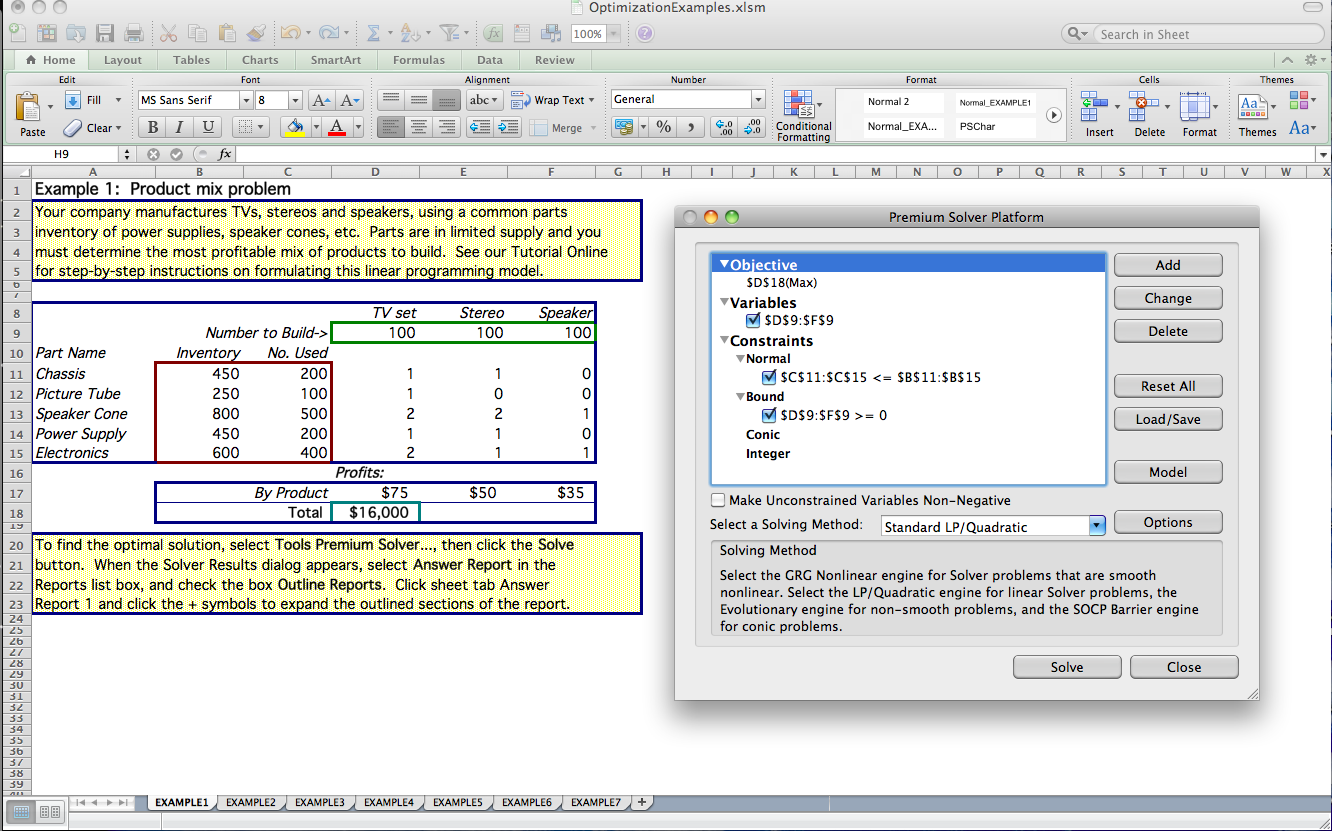The width and height of the screenshot is (1332, 831).
Task: Apply the yellow fill color swatch
Action: tap(294, 127)
